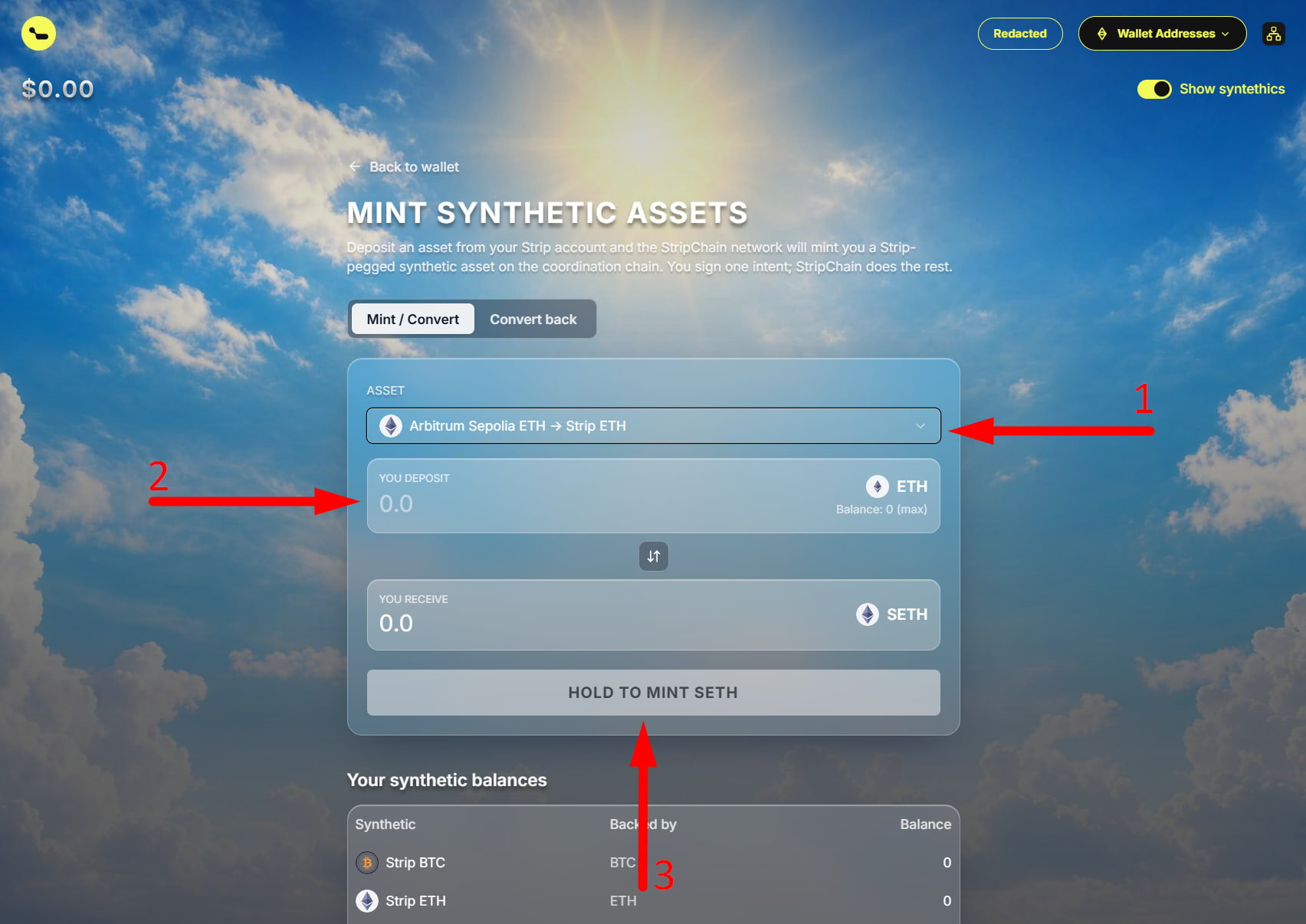Viewport: 1306px width, 924px height.
Task: Click the Ethereum icon in asset selector
Action: coord(391,426)
